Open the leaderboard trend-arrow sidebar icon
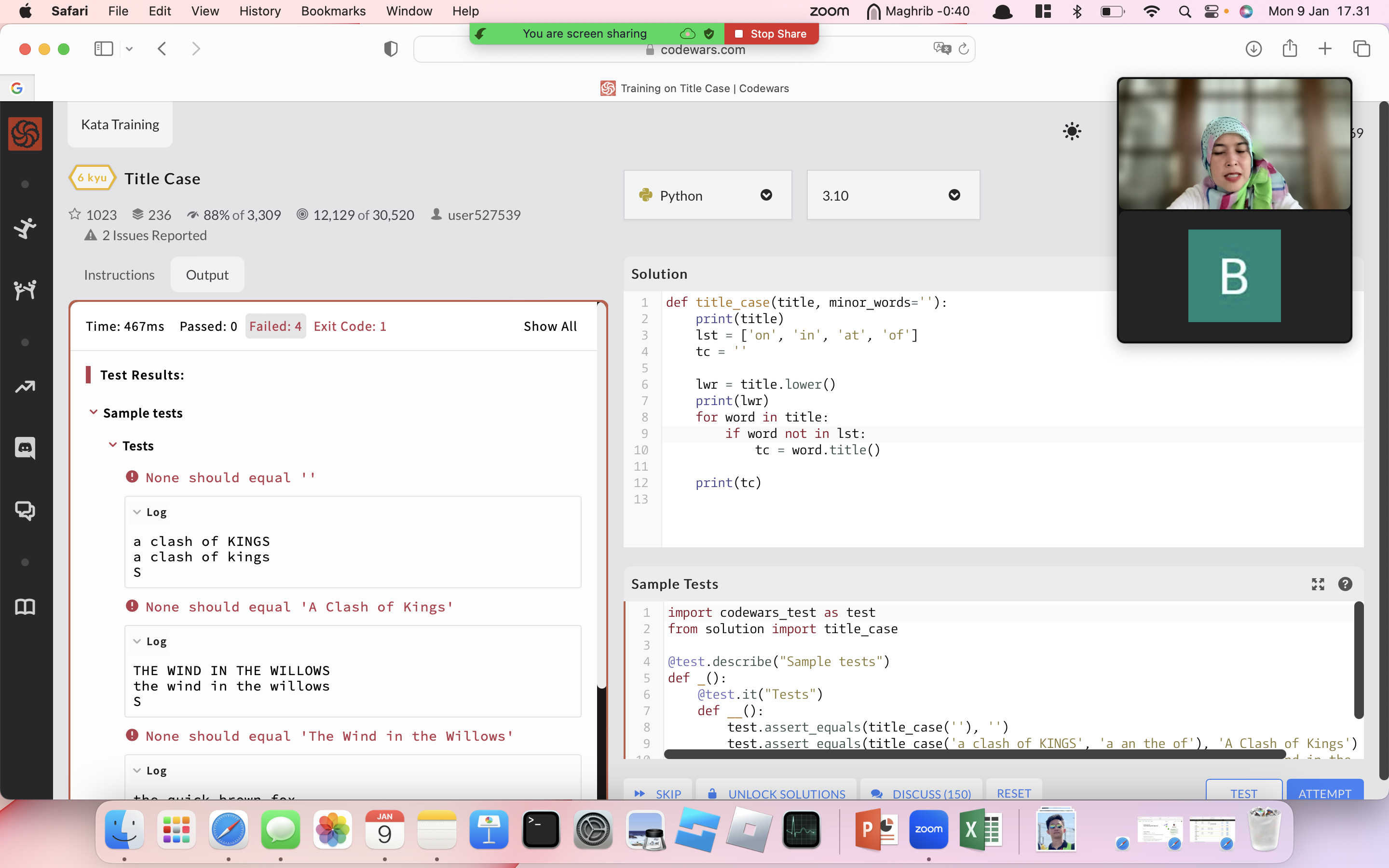This screenshot has width=1389, height=868. click(x=25, y=387)
